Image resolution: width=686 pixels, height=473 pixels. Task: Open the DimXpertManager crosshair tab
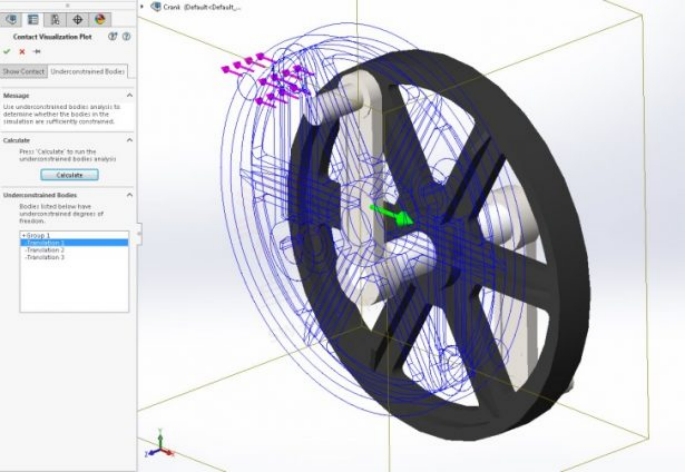[x=77, y=20]
